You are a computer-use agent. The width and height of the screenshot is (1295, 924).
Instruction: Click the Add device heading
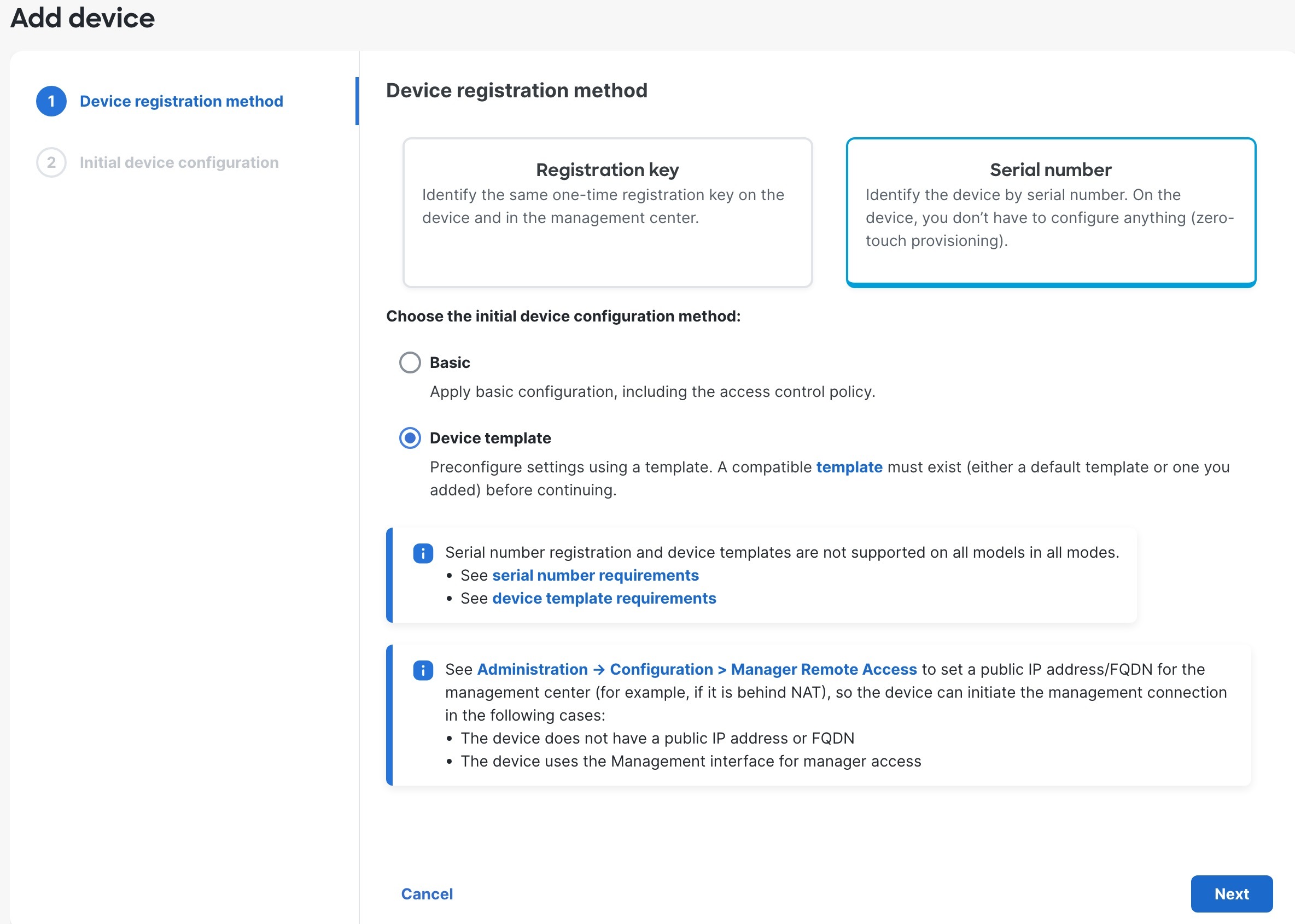pyautogui.click(x=83, y=19)
